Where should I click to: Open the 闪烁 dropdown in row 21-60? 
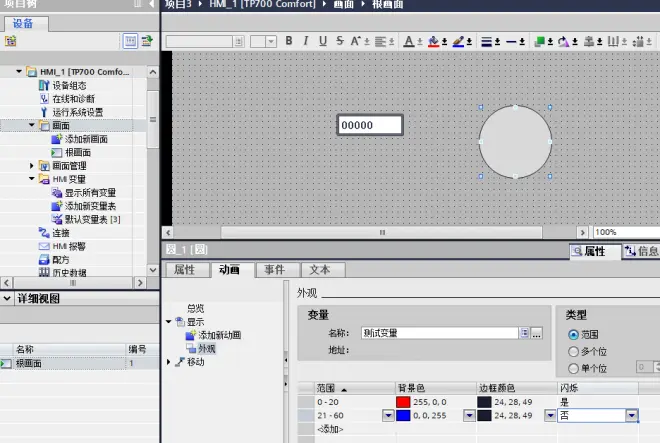tap(631, 416)
